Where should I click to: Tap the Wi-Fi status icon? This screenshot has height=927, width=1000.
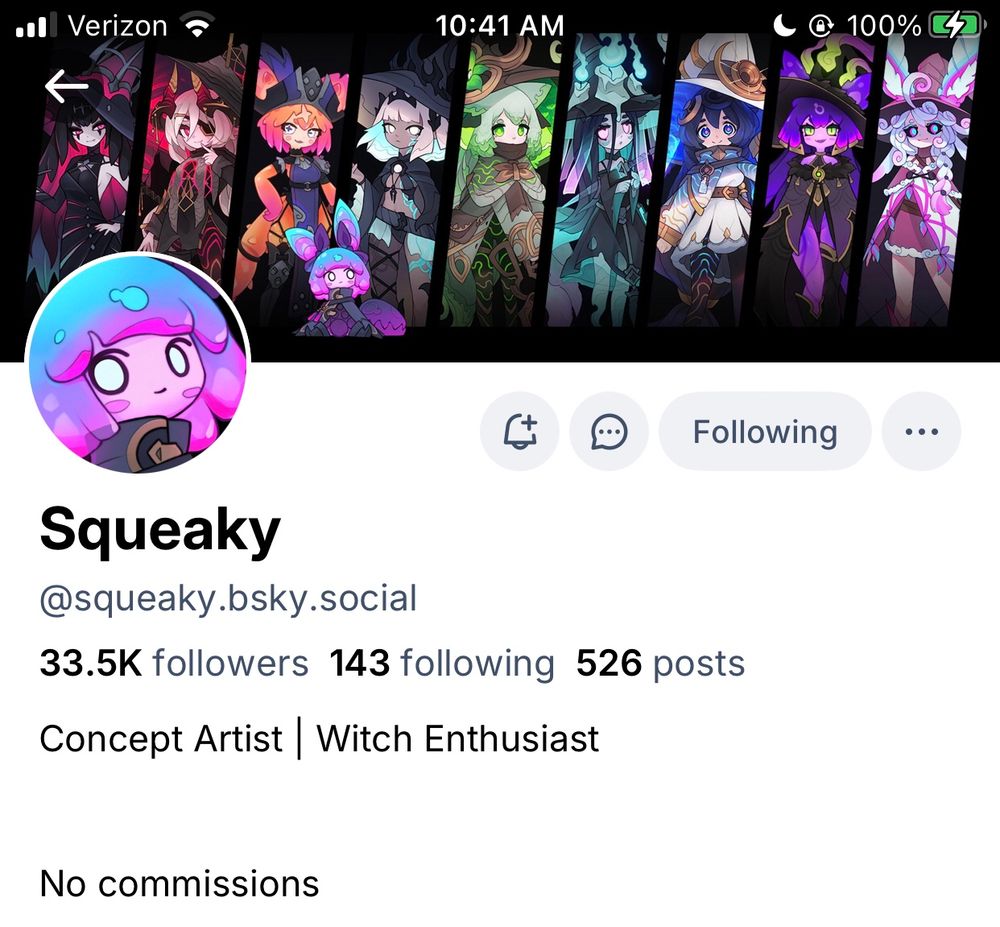tap(197, 26)
